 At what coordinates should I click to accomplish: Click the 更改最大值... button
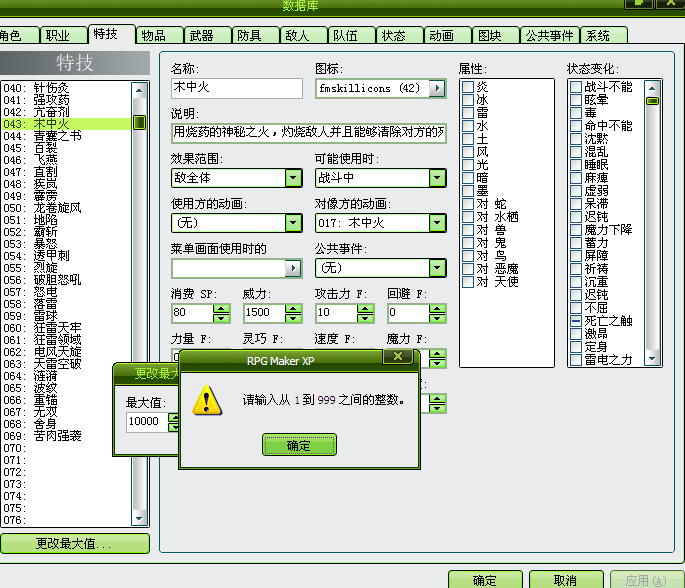point(75,543)
